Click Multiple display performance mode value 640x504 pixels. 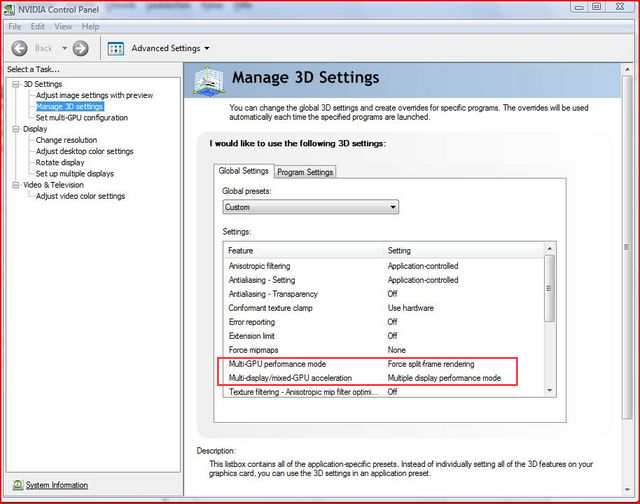click(444, 378)
